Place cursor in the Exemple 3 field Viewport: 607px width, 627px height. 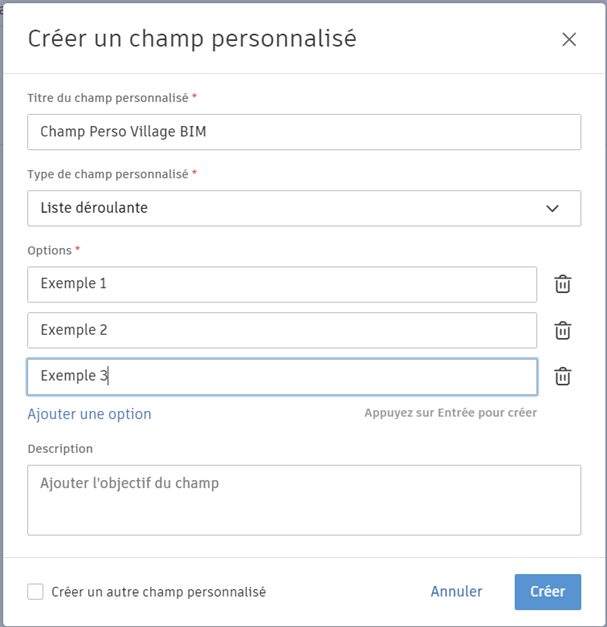click(x=282, y=376)
